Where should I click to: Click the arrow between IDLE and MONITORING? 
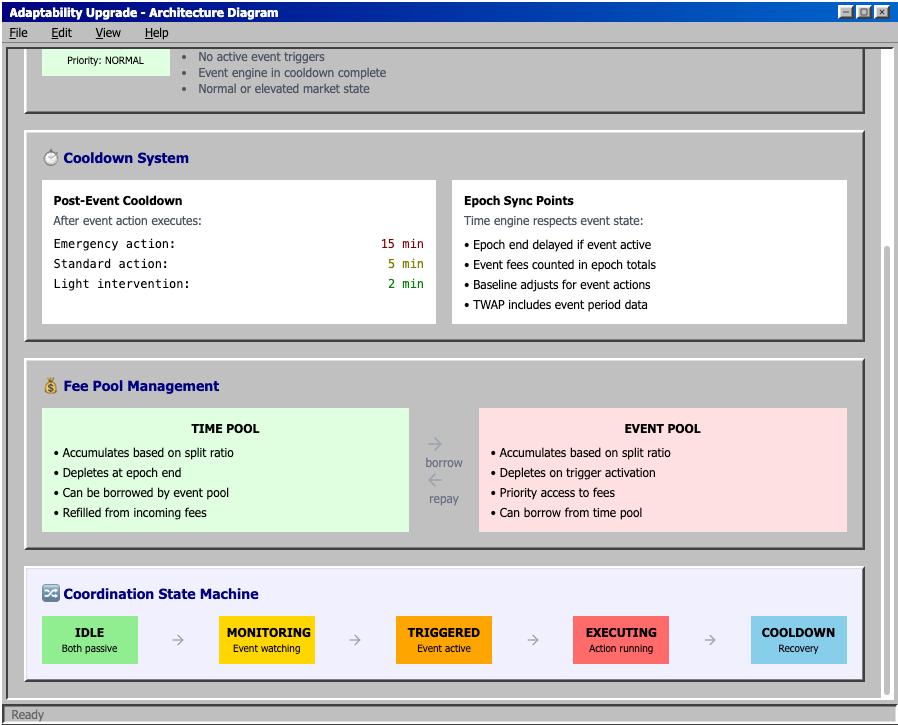(178, 640)
